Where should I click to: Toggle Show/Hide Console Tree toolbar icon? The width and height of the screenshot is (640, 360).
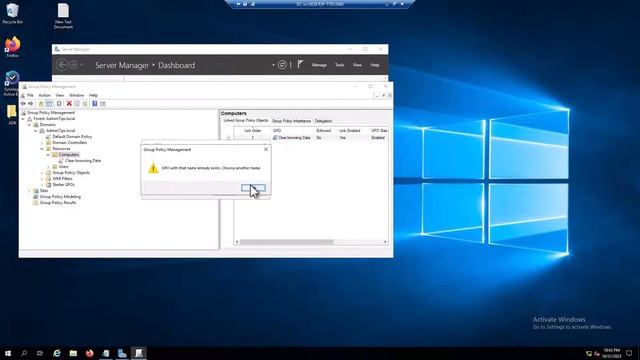coord(49,104)
